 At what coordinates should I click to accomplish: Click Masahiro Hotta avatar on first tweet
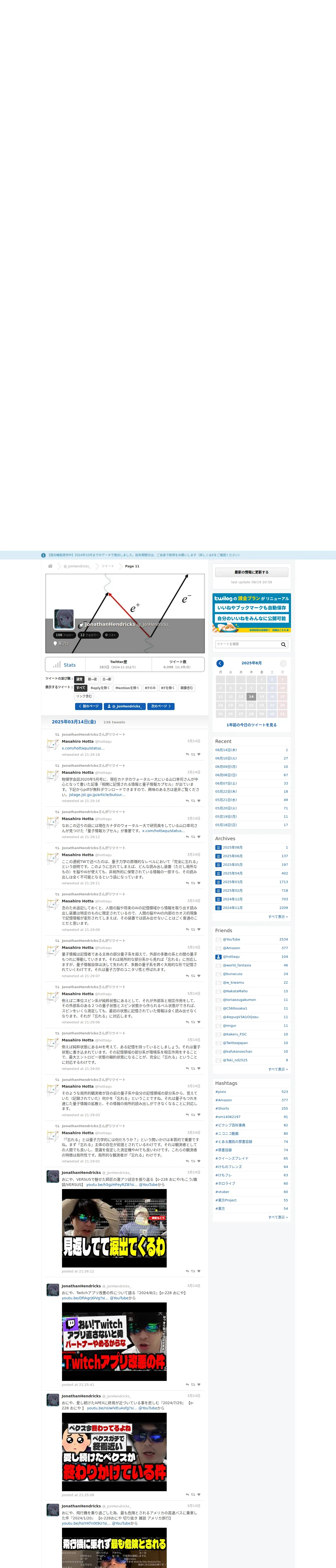pyautogui.click(x=53, y=745)
